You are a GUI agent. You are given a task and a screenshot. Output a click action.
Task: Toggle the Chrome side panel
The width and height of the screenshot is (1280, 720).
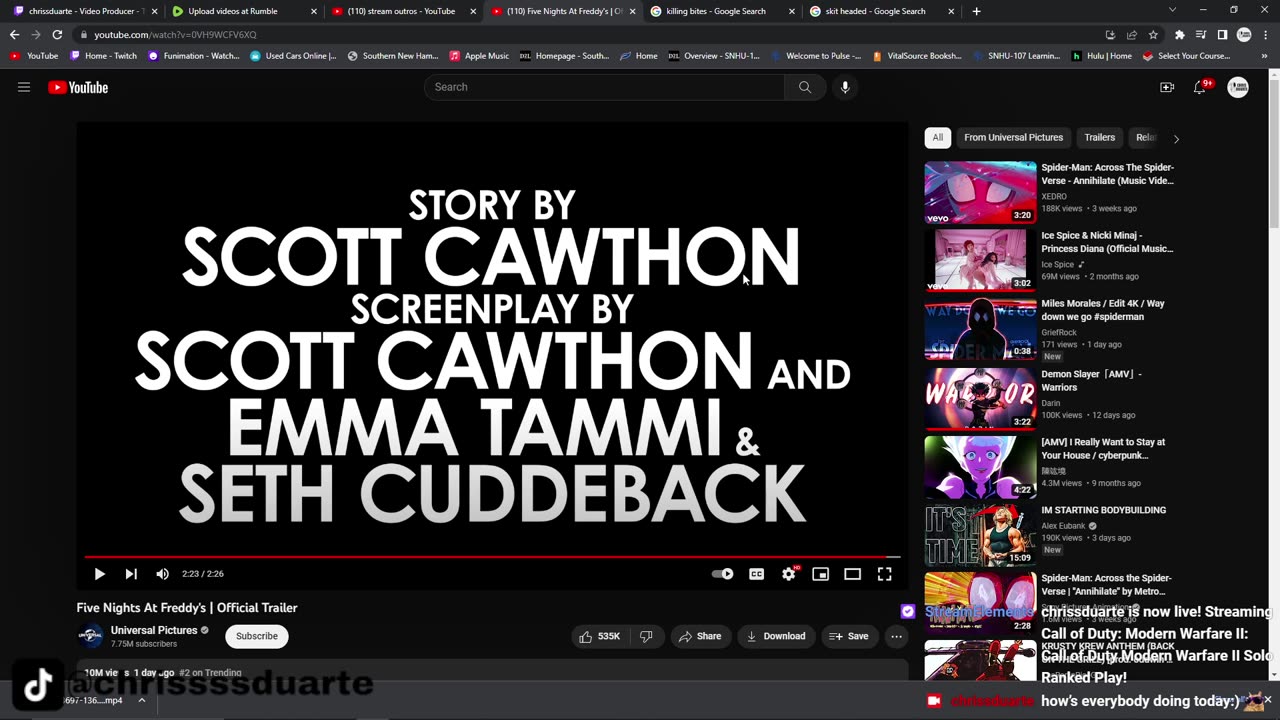[1222, 35]
